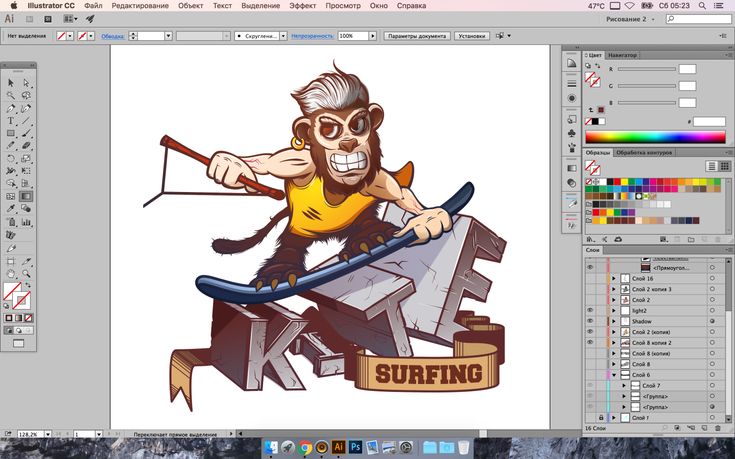Click the color spectrum bar
Image resolution: width=735 pixels, height=459 pixels.
[x=655, y=137]
